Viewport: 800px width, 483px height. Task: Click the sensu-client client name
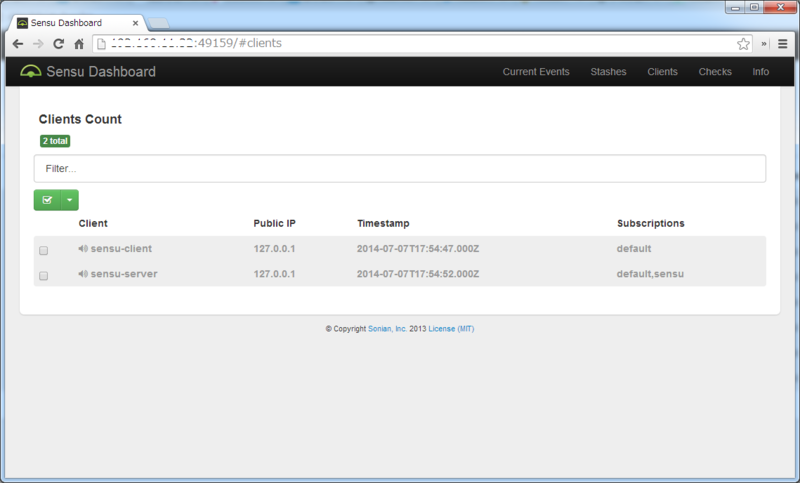[121, 248]
